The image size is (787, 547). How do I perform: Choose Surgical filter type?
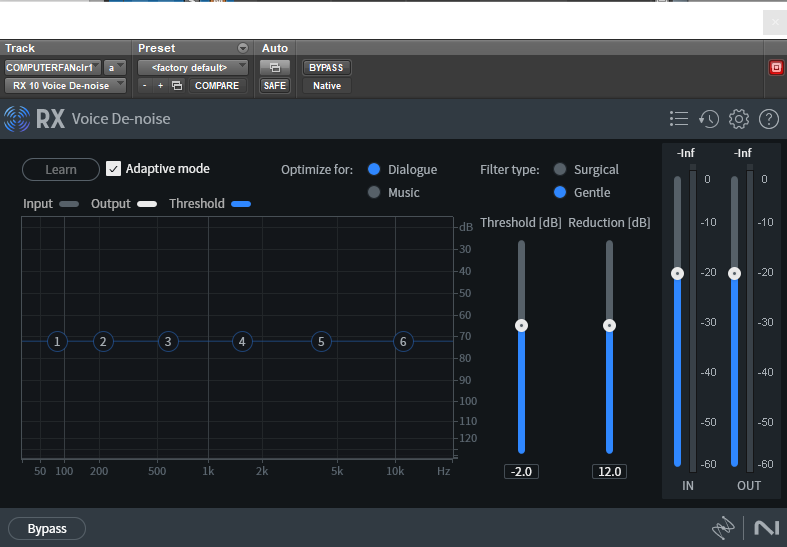(560, 169)
